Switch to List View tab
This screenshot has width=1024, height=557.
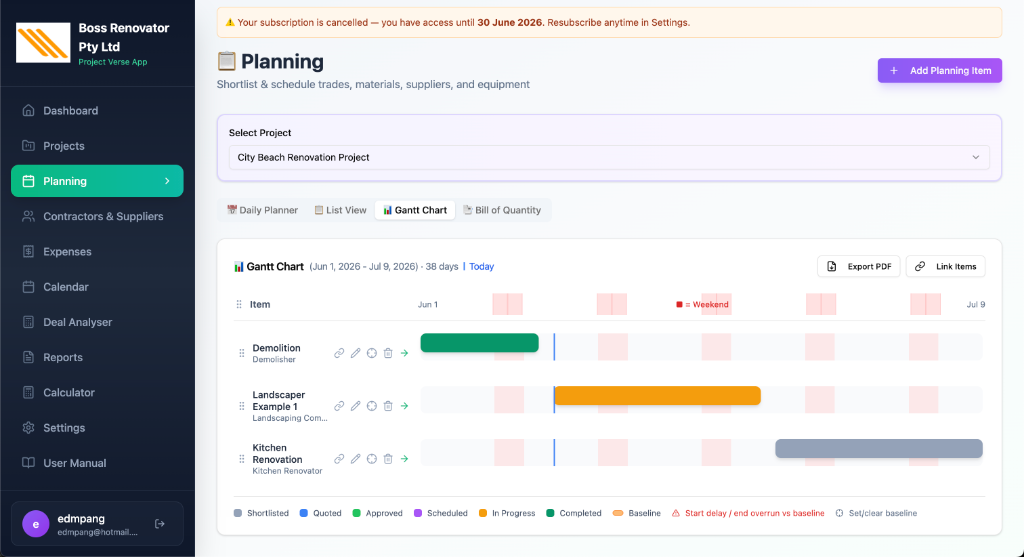coord(340,210)
